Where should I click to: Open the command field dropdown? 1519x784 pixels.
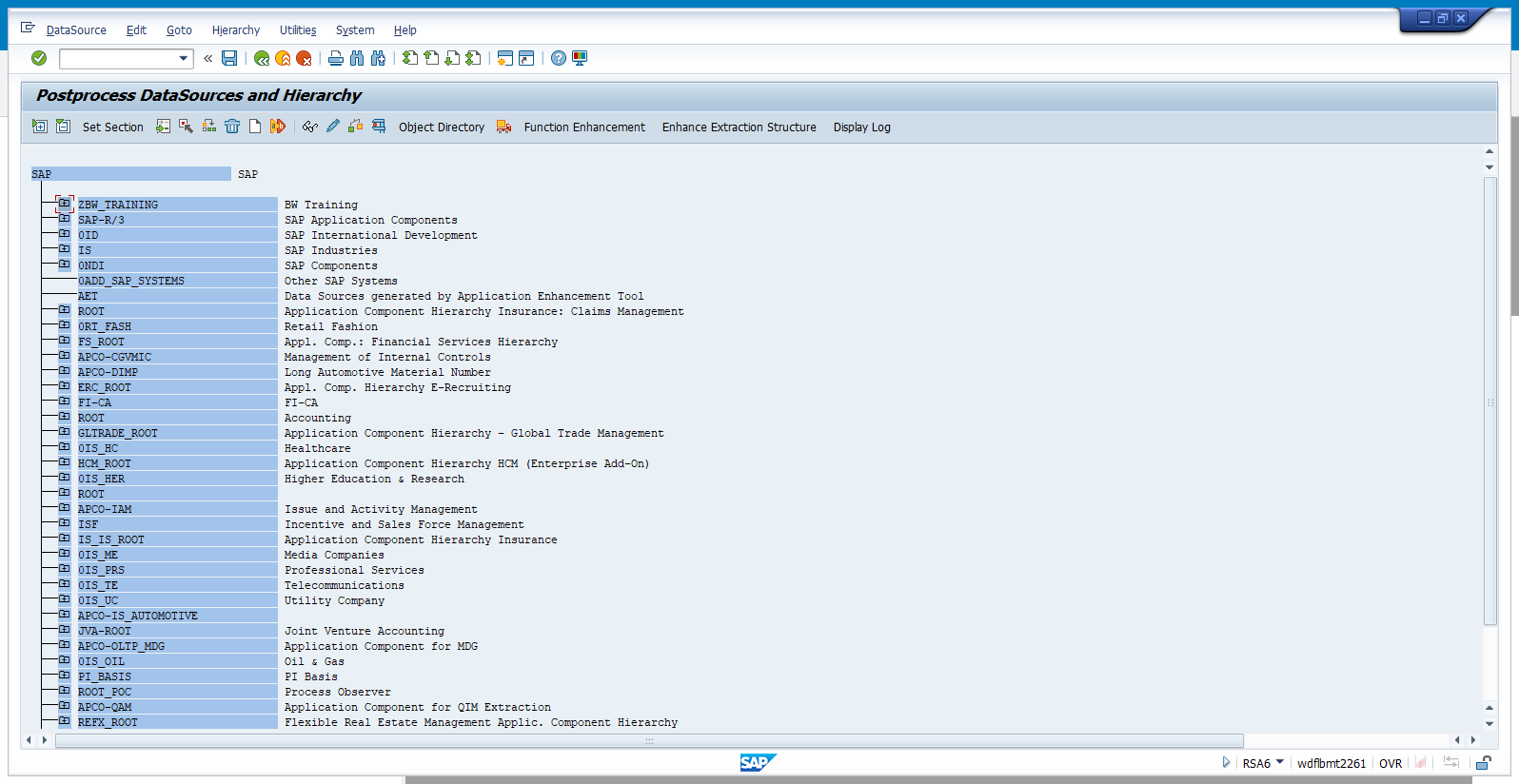[184, 59]
